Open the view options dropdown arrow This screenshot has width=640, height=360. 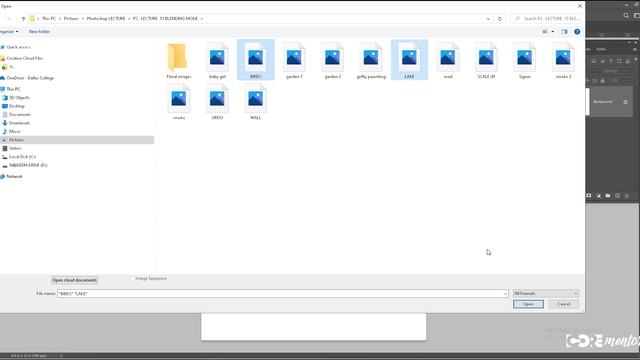tap(553, 31)
